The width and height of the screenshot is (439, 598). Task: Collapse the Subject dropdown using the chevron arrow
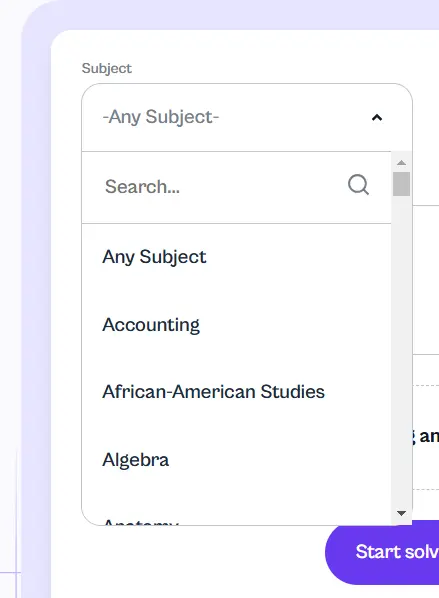(377, 117)
